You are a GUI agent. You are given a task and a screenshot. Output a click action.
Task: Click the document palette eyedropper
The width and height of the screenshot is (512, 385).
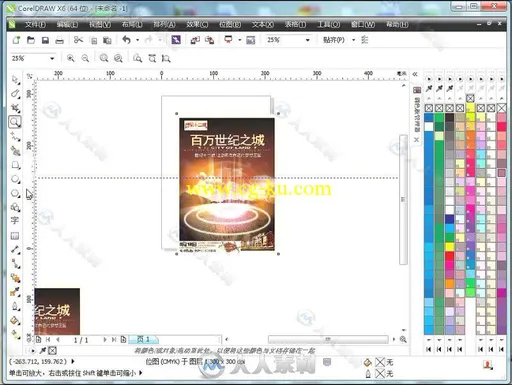click(x=43, y=351)
